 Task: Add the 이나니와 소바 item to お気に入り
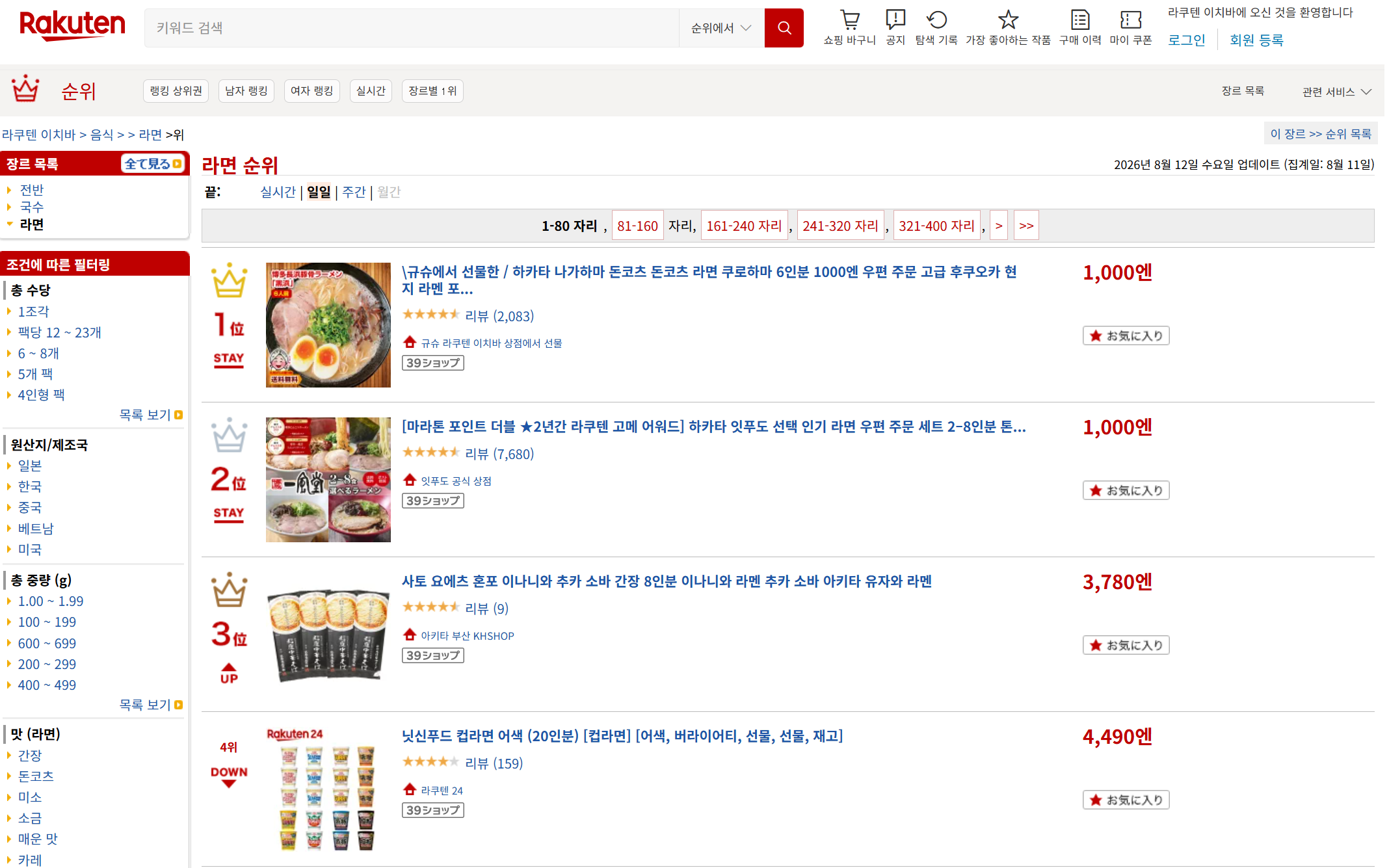click(1126, 645)
